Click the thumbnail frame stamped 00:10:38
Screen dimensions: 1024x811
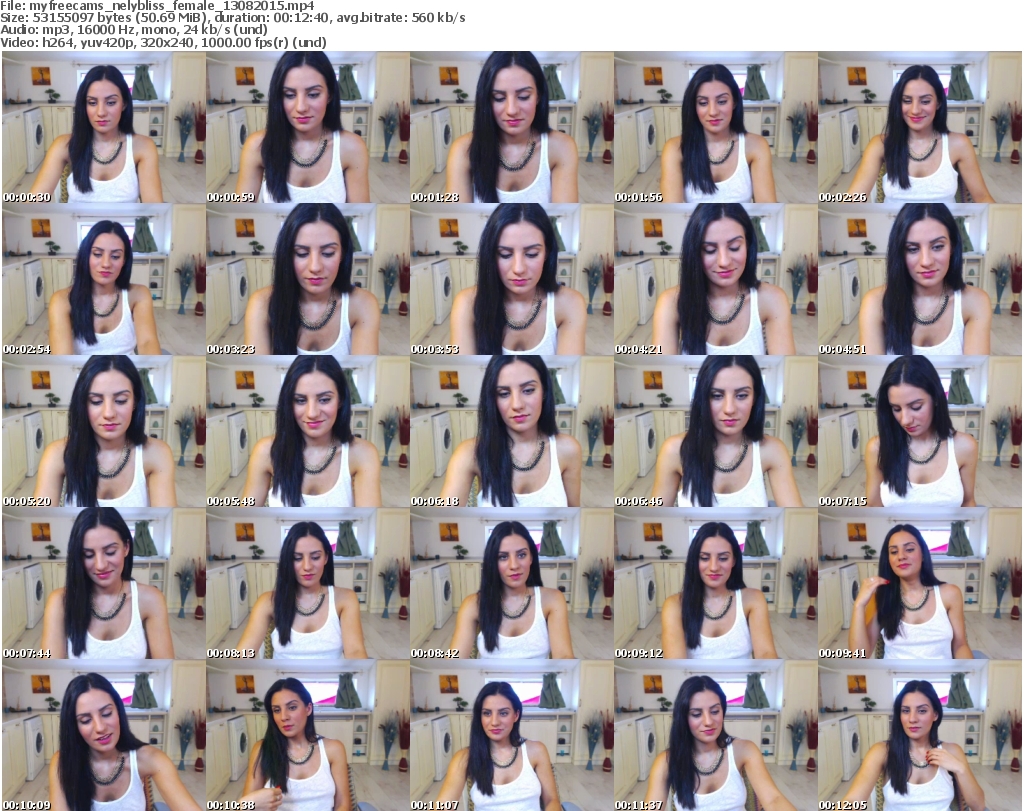click(308, 735)
